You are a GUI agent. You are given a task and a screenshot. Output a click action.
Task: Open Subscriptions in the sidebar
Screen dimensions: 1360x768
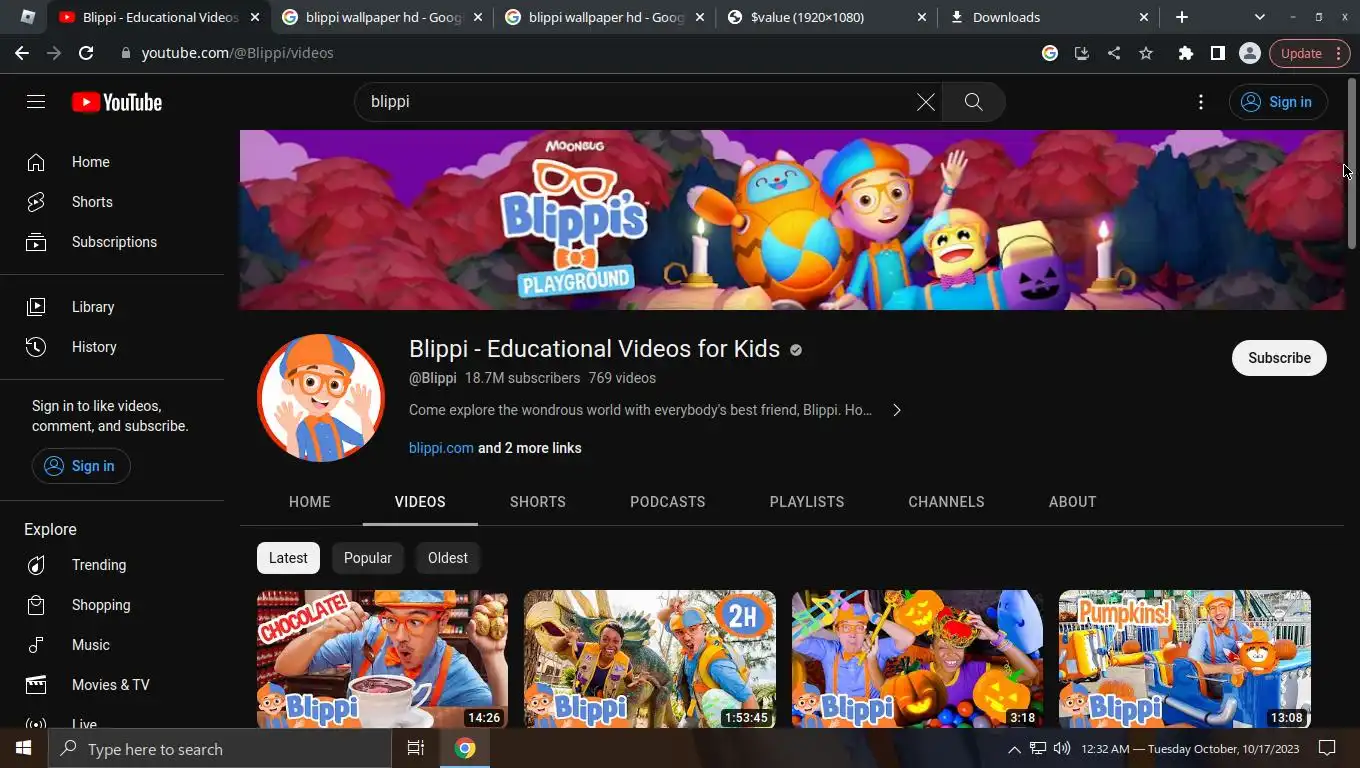click(x=112, y=242)
